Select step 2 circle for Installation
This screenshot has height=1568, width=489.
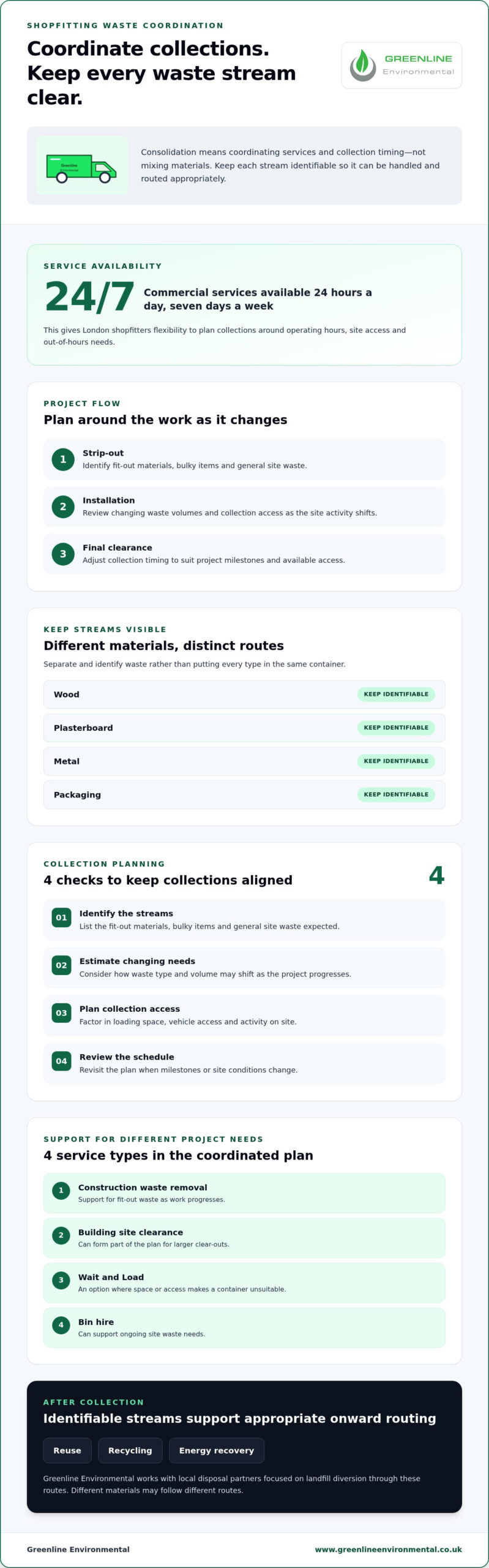pos(63,507)
